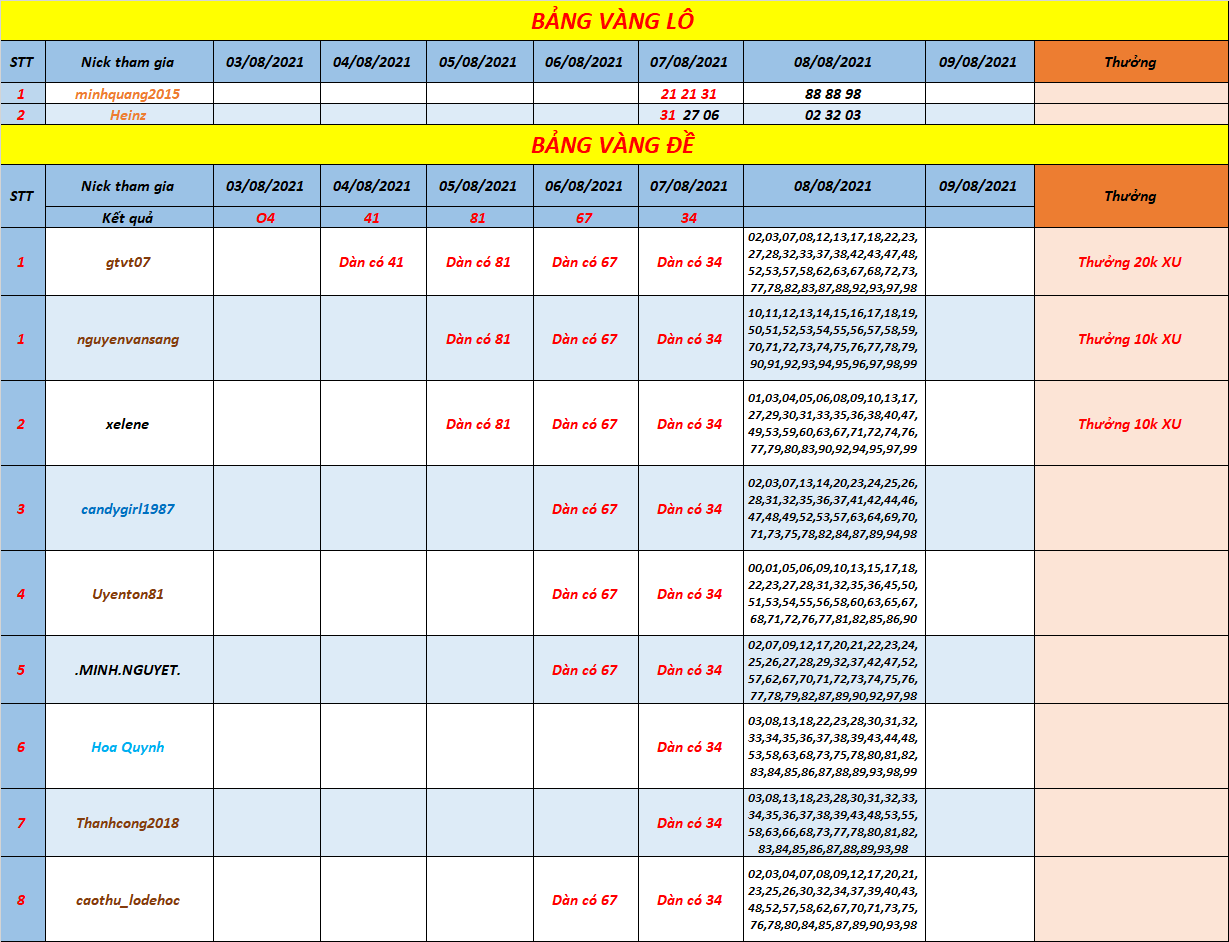Open the gtvt07 player name
1229x942 pixels.
128,262
